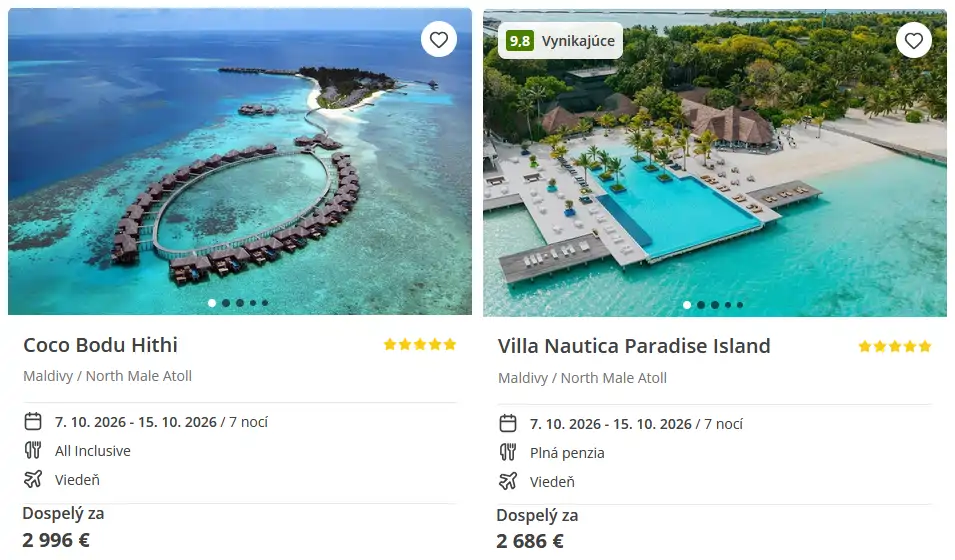Click calendar icon on Coco Bodu Hithi card
The height and width of the screenshot is (560, 955).
coord(33,421)
